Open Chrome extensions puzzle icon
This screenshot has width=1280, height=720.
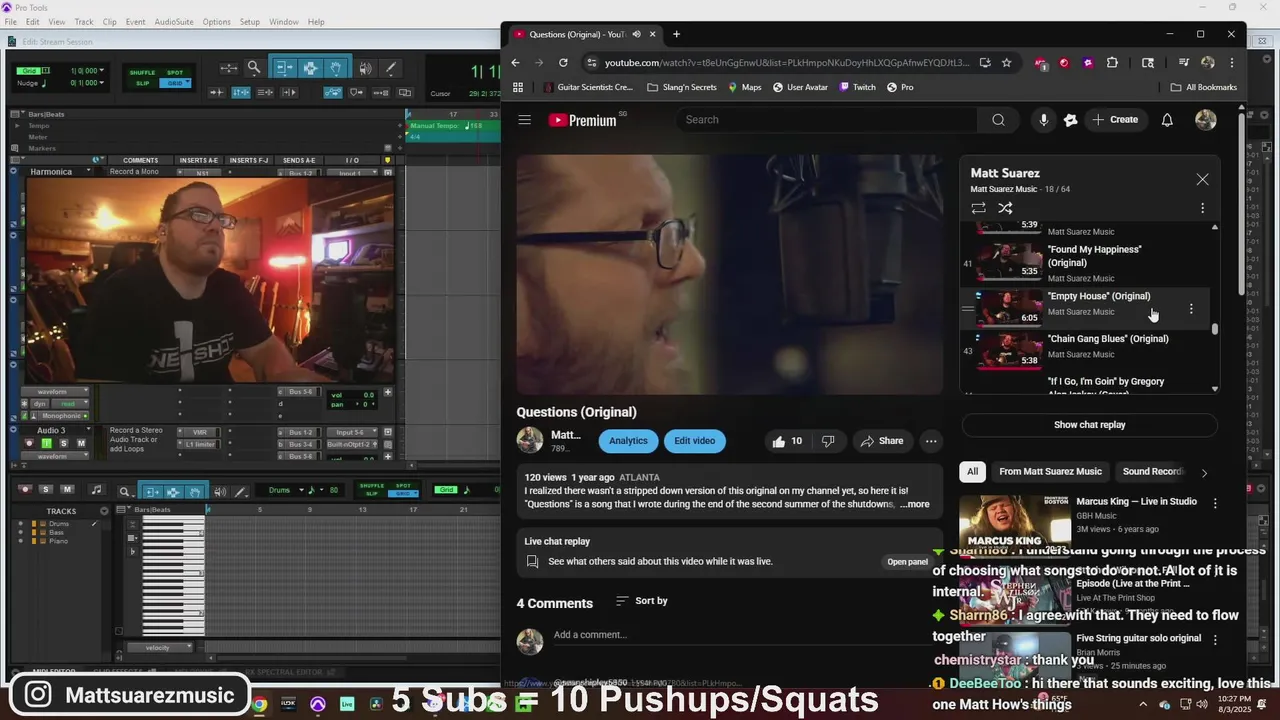tap(1112, 62)
